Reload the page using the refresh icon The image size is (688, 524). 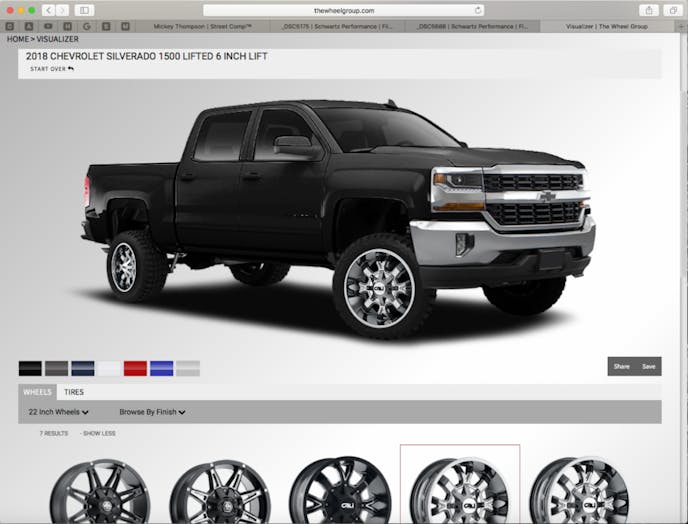478,10
